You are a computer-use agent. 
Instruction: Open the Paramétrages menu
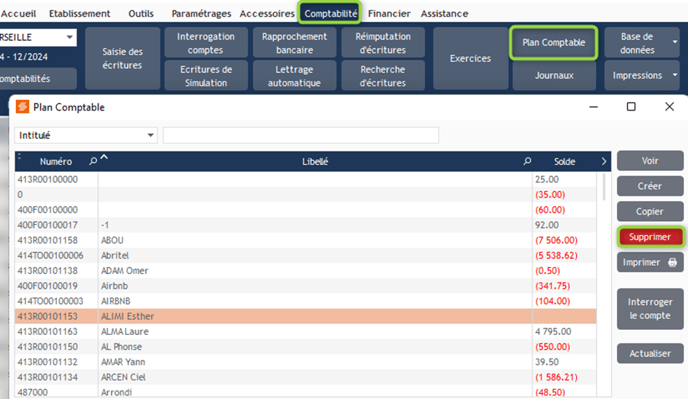tap(201, 14)
